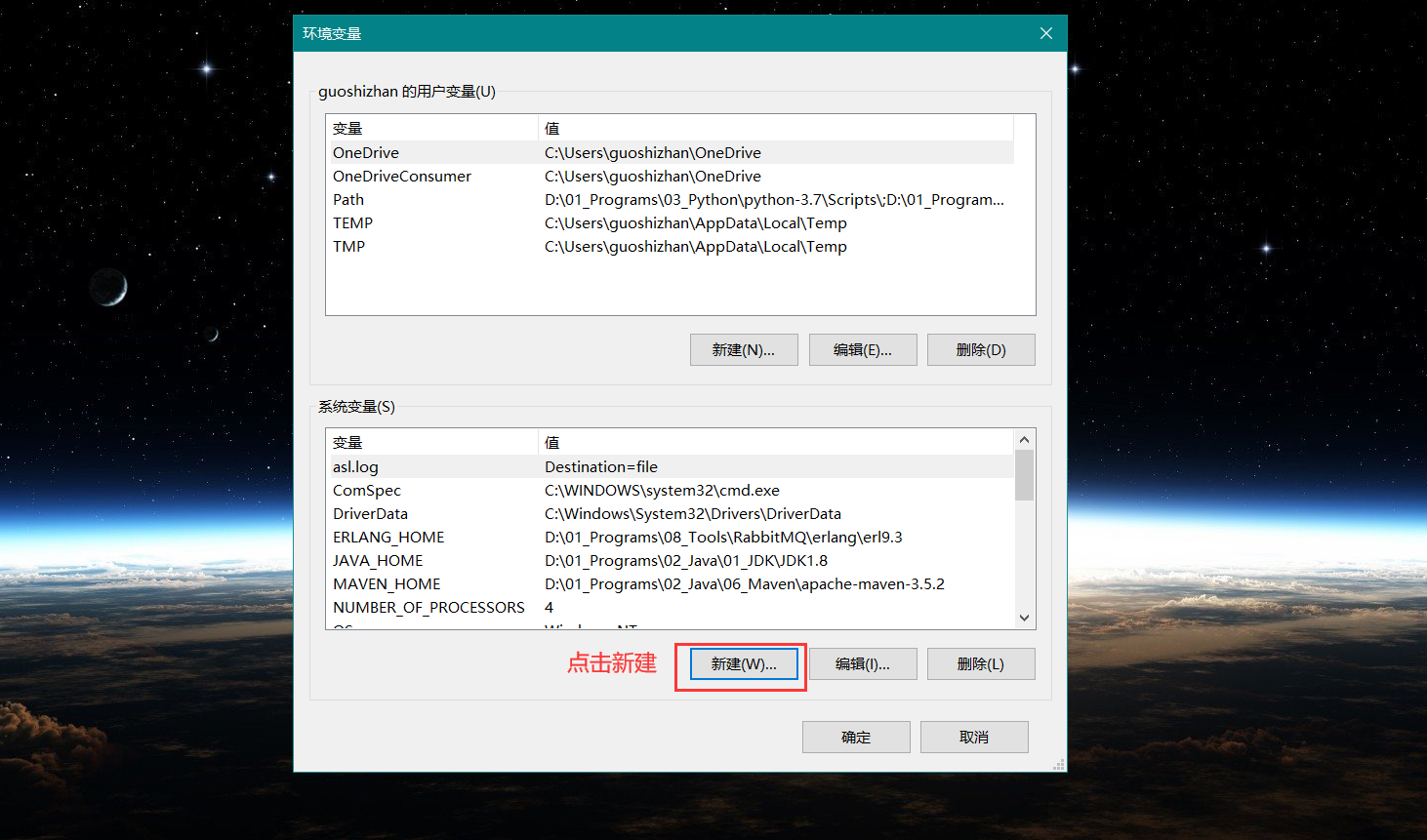This screenshot has width=1427, height=840.
Task: Click the apache-maven-3.5.2 path value
Action: click(745, 584)
